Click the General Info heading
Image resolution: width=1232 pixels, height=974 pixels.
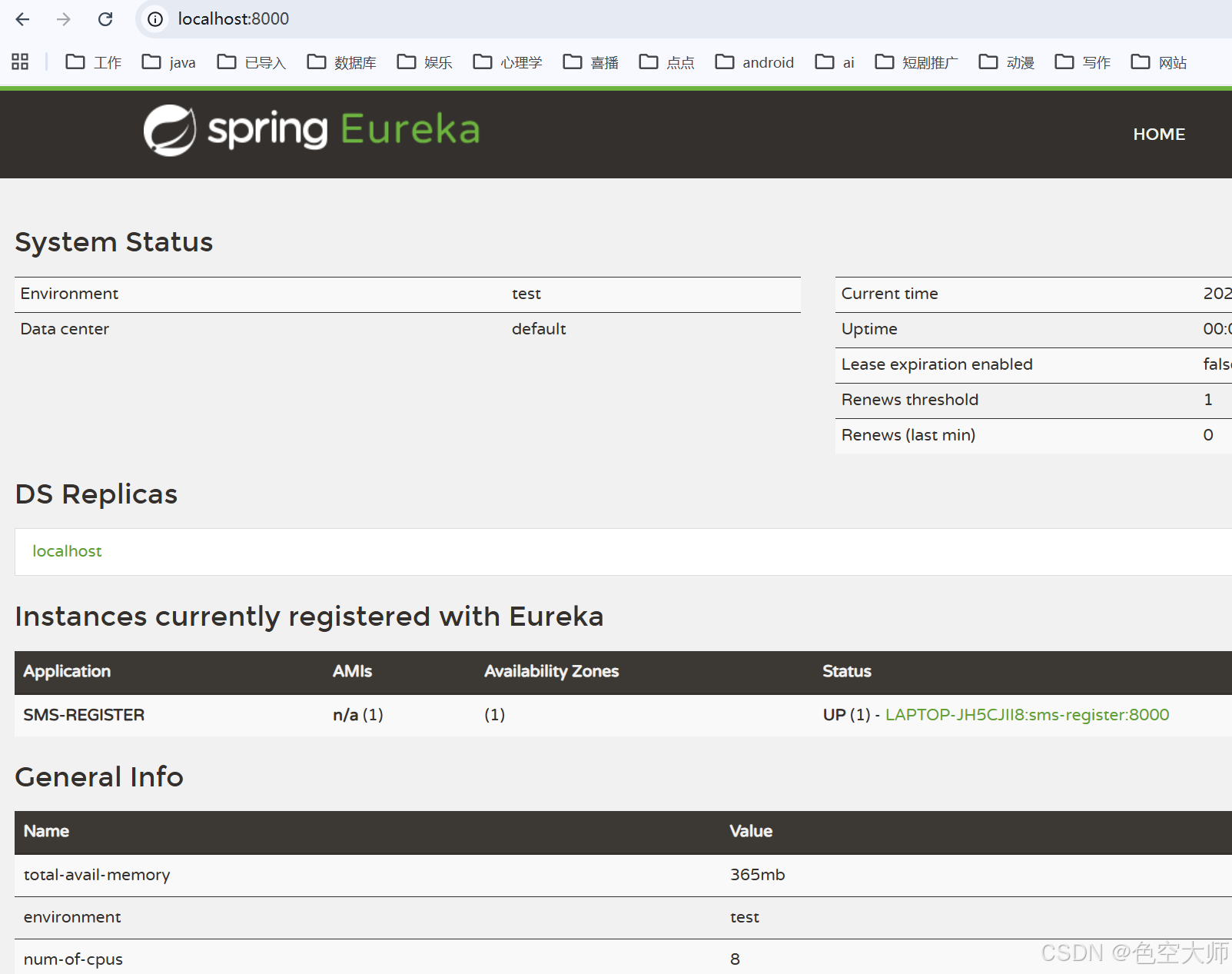[99, 777]
